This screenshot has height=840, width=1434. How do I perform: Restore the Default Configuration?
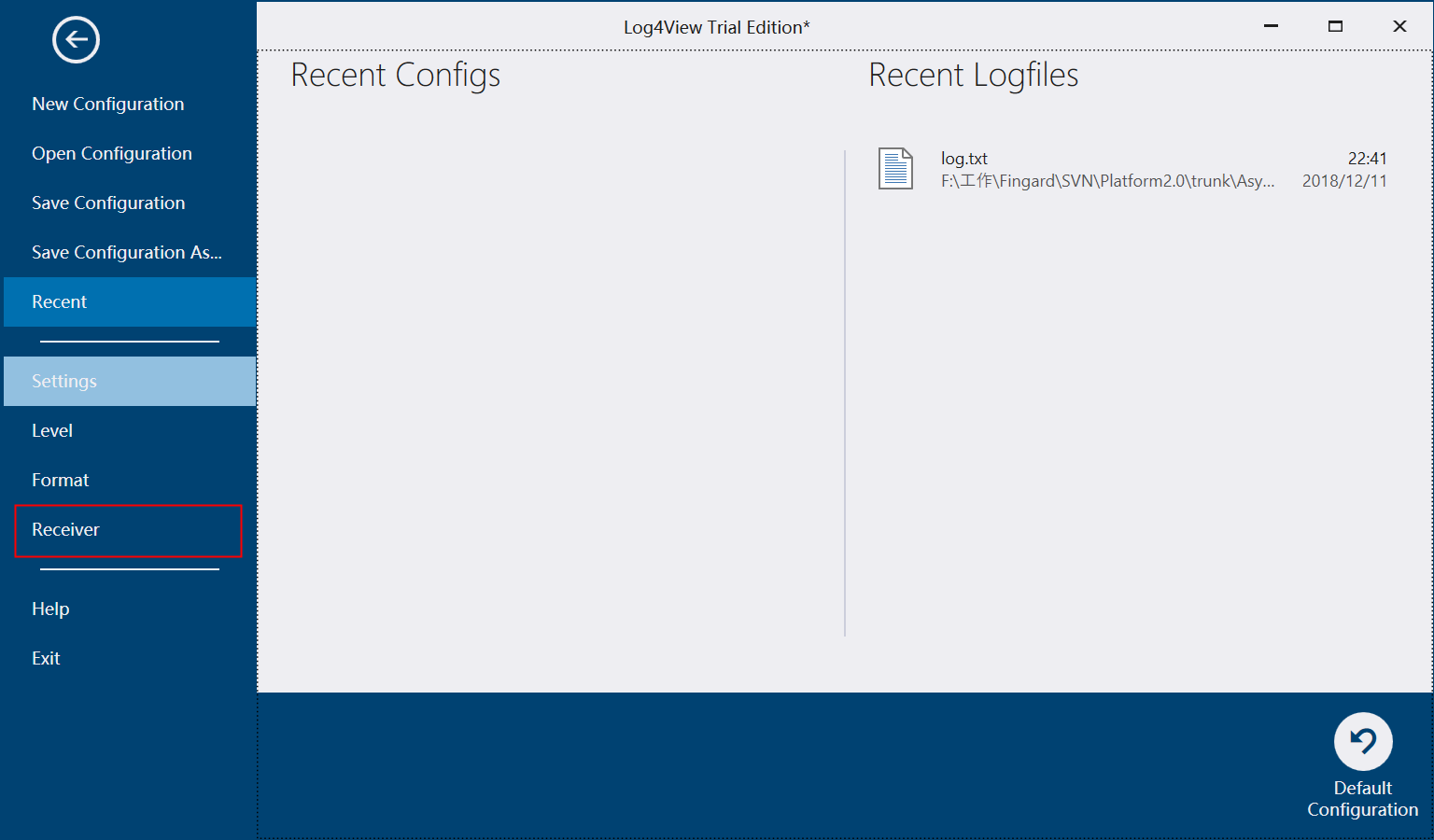pos(1362,798)
